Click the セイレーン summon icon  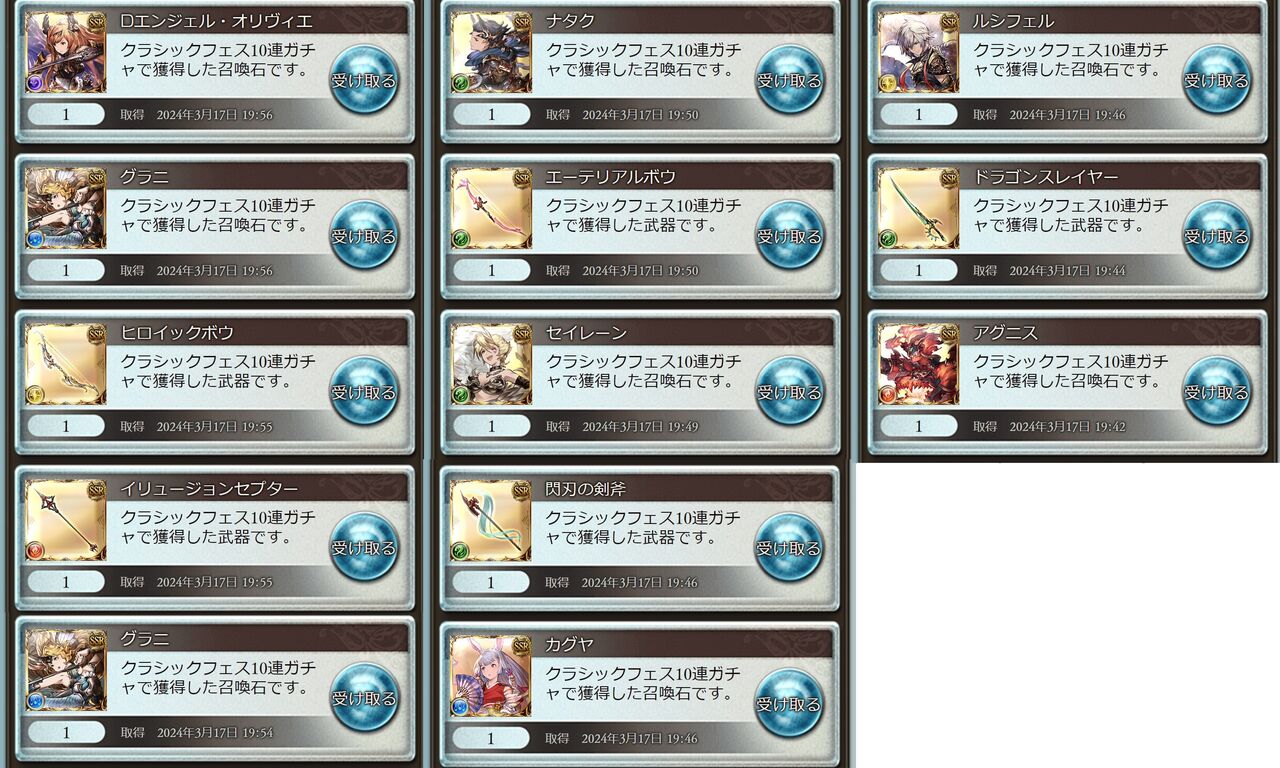click(x=491, y=364)
